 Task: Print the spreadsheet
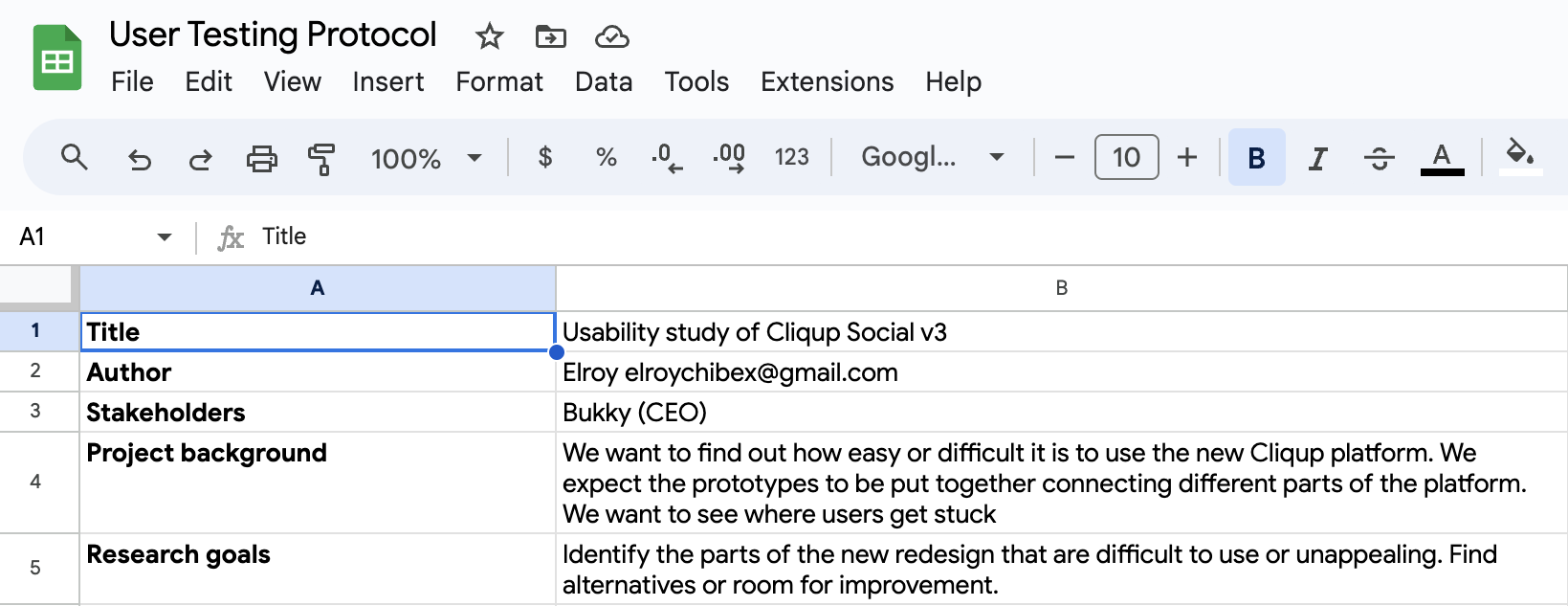coord(261,158)
